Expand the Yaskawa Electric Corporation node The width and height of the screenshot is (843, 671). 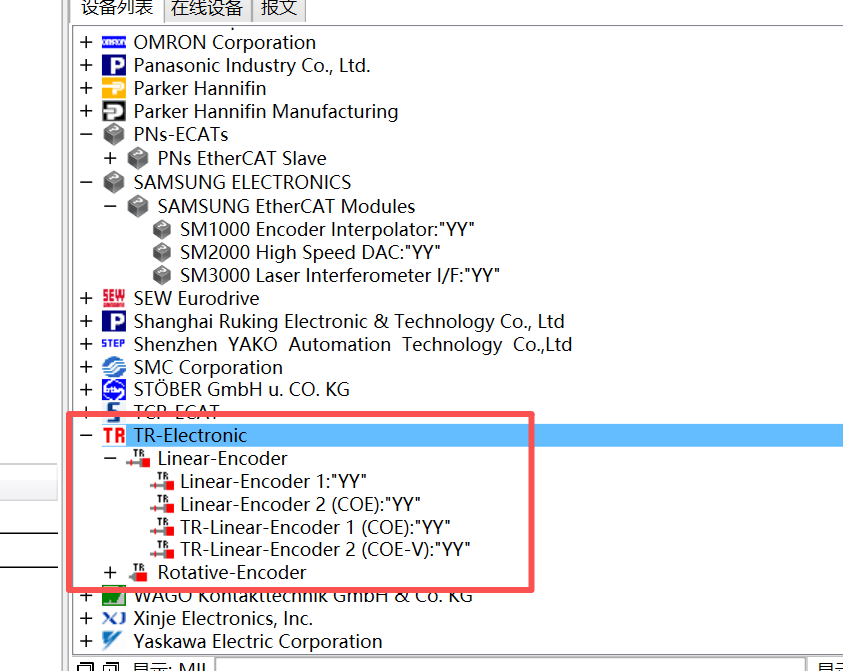pos(86,641)
